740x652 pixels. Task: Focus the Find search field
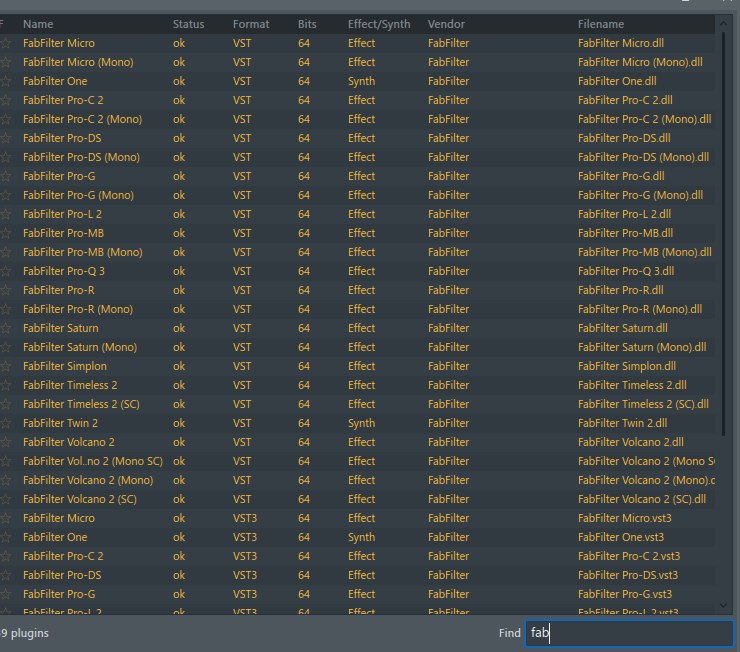pos(630,633)
